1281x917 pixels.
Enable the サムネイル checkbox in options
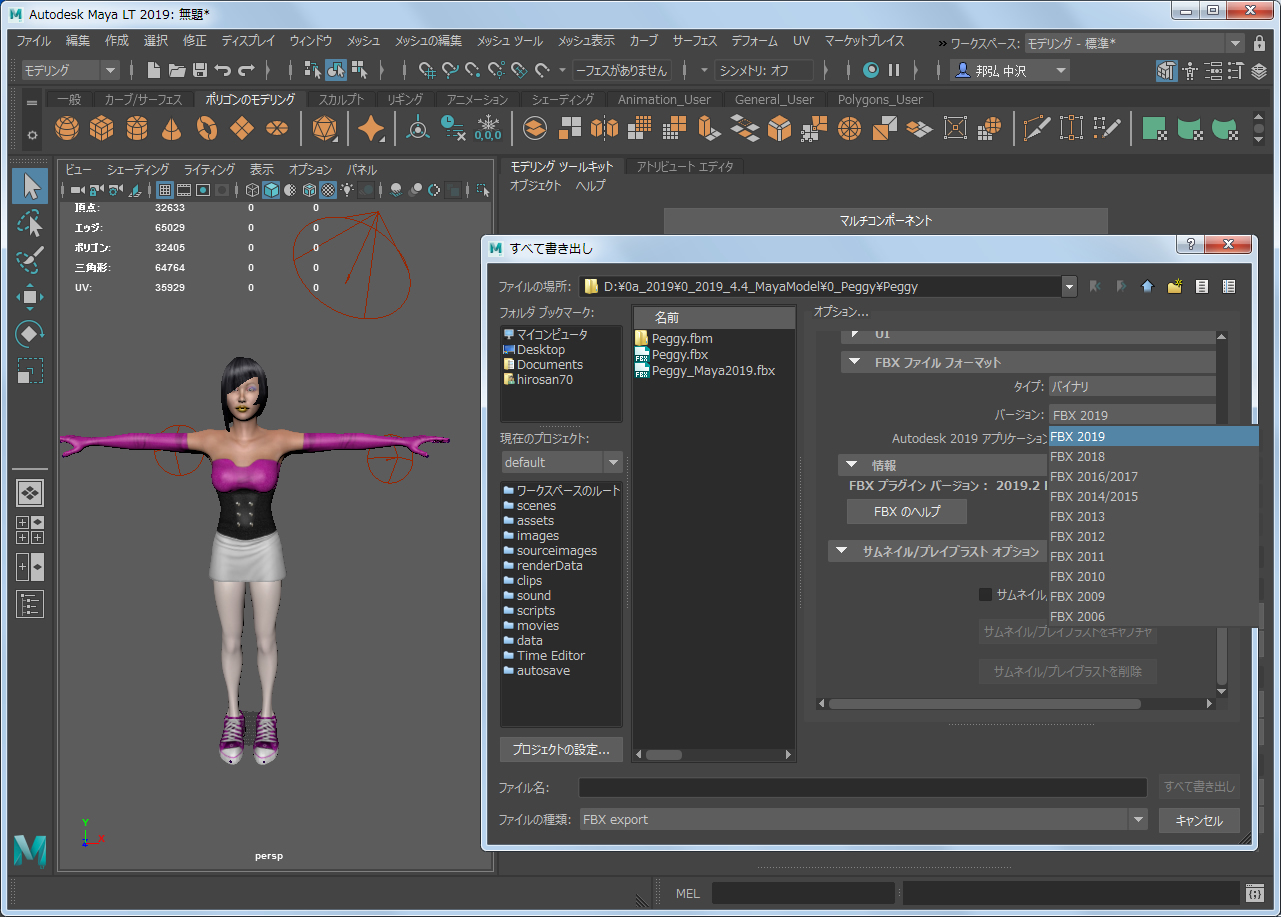coord(985,594)
